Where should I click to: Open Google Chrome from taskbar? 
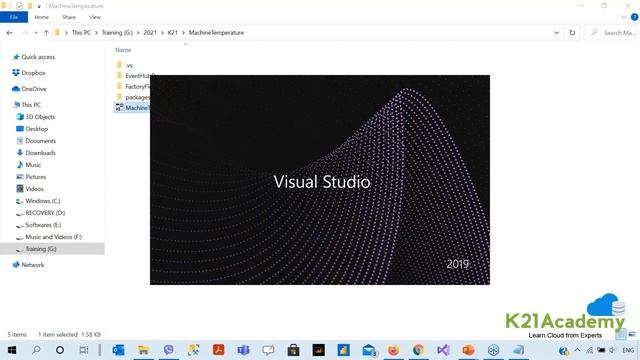(x=418, y=350)
